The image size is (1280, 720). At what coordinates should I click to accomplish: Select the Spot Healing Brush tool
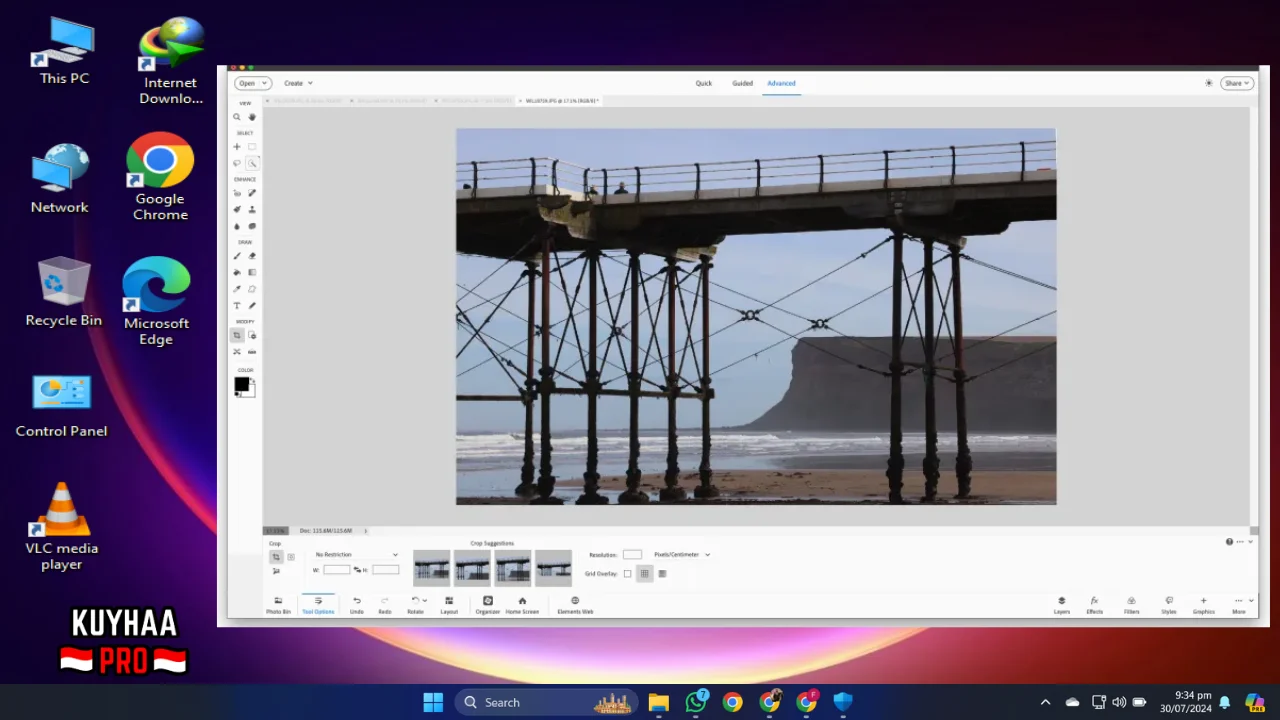[252, 193]
